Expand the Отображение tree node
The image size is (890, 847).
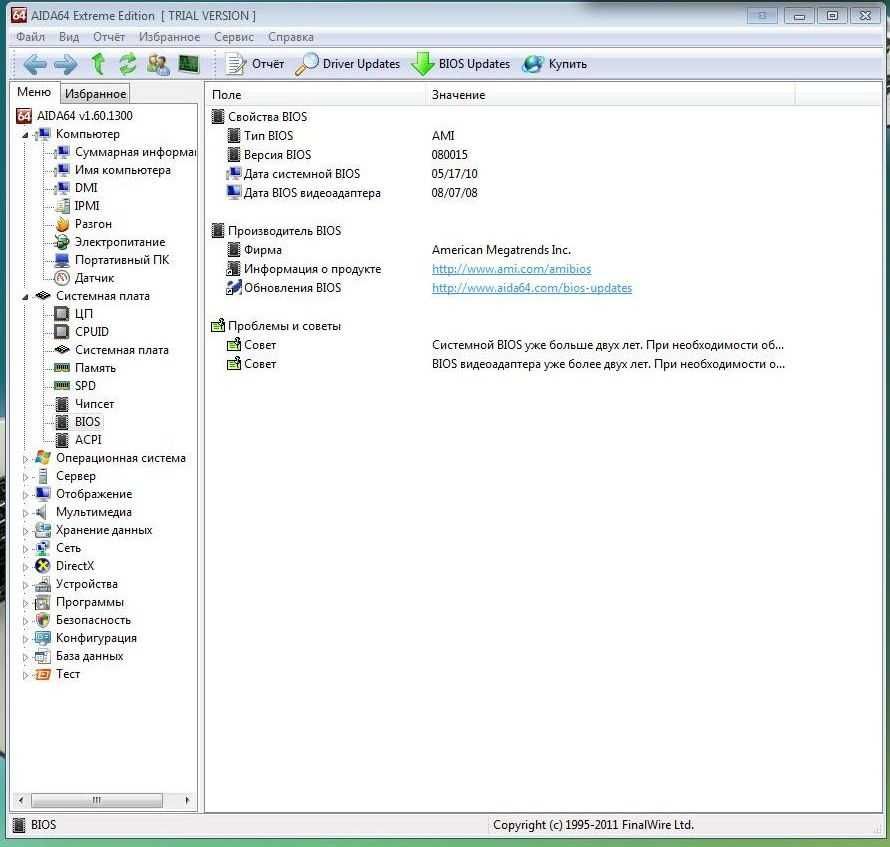(25, 495)
